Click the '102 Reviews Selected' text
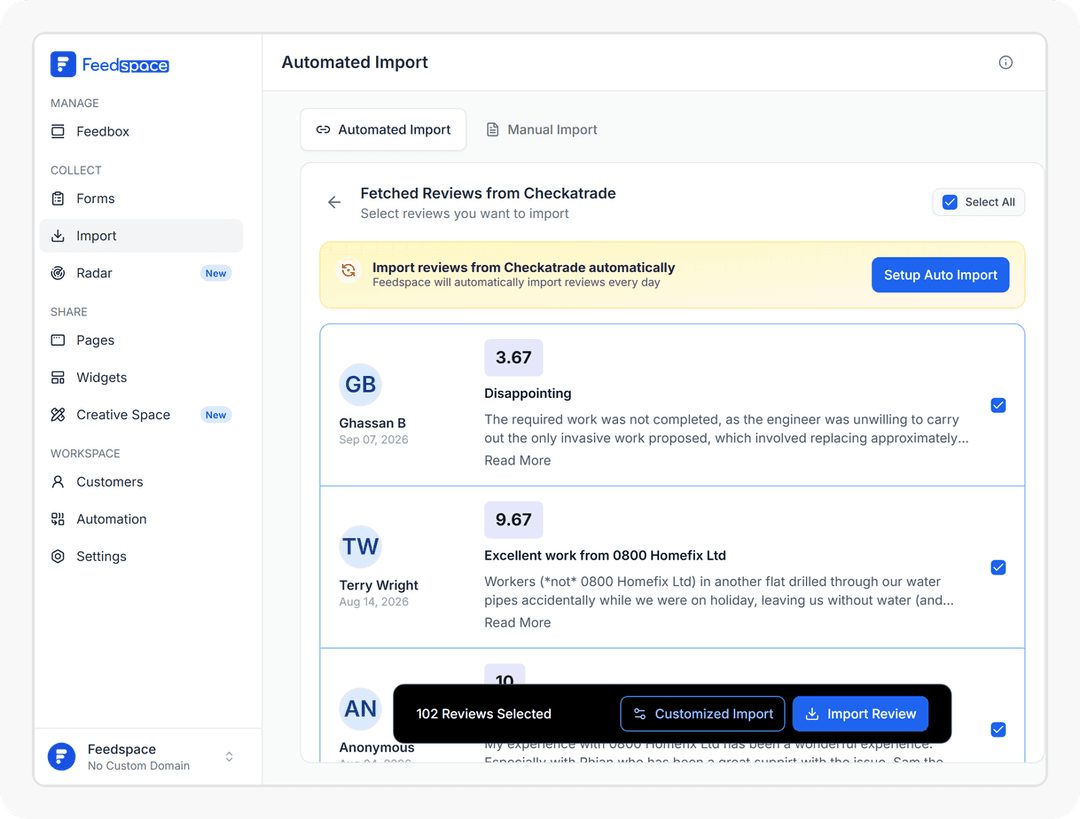Screen dimensions: 1080x819 tap(484, 714)
